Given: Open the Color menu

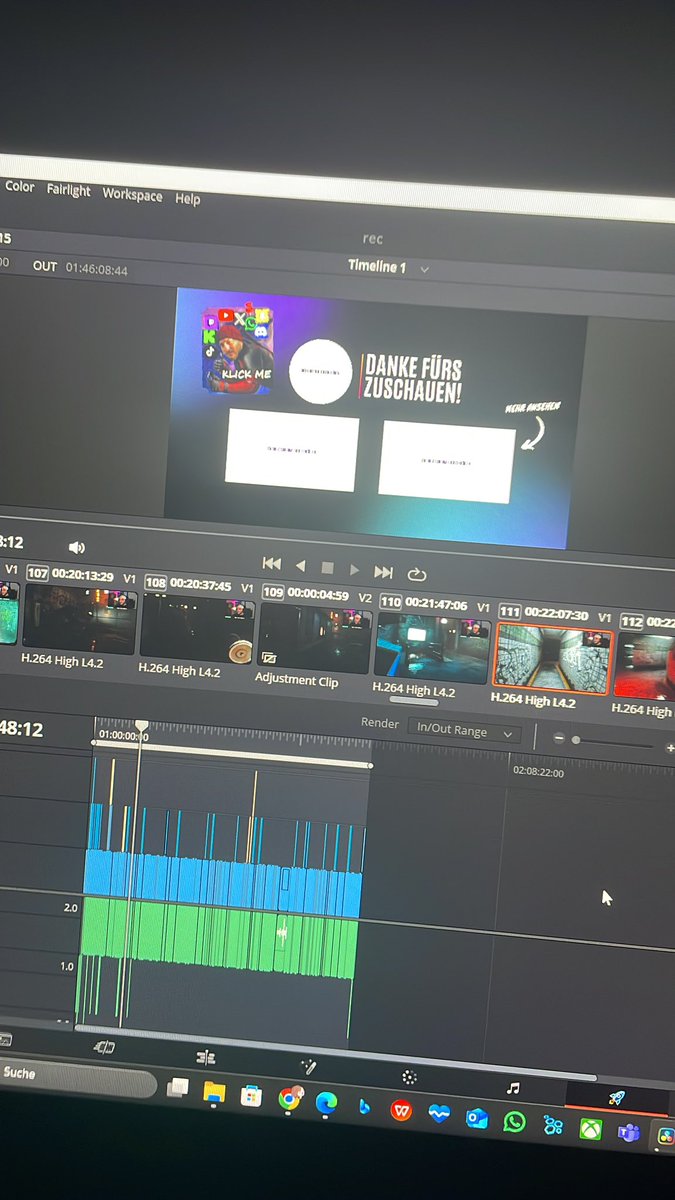Looking at the screenshot, I should pyautogui.click(x=19, y=187).
